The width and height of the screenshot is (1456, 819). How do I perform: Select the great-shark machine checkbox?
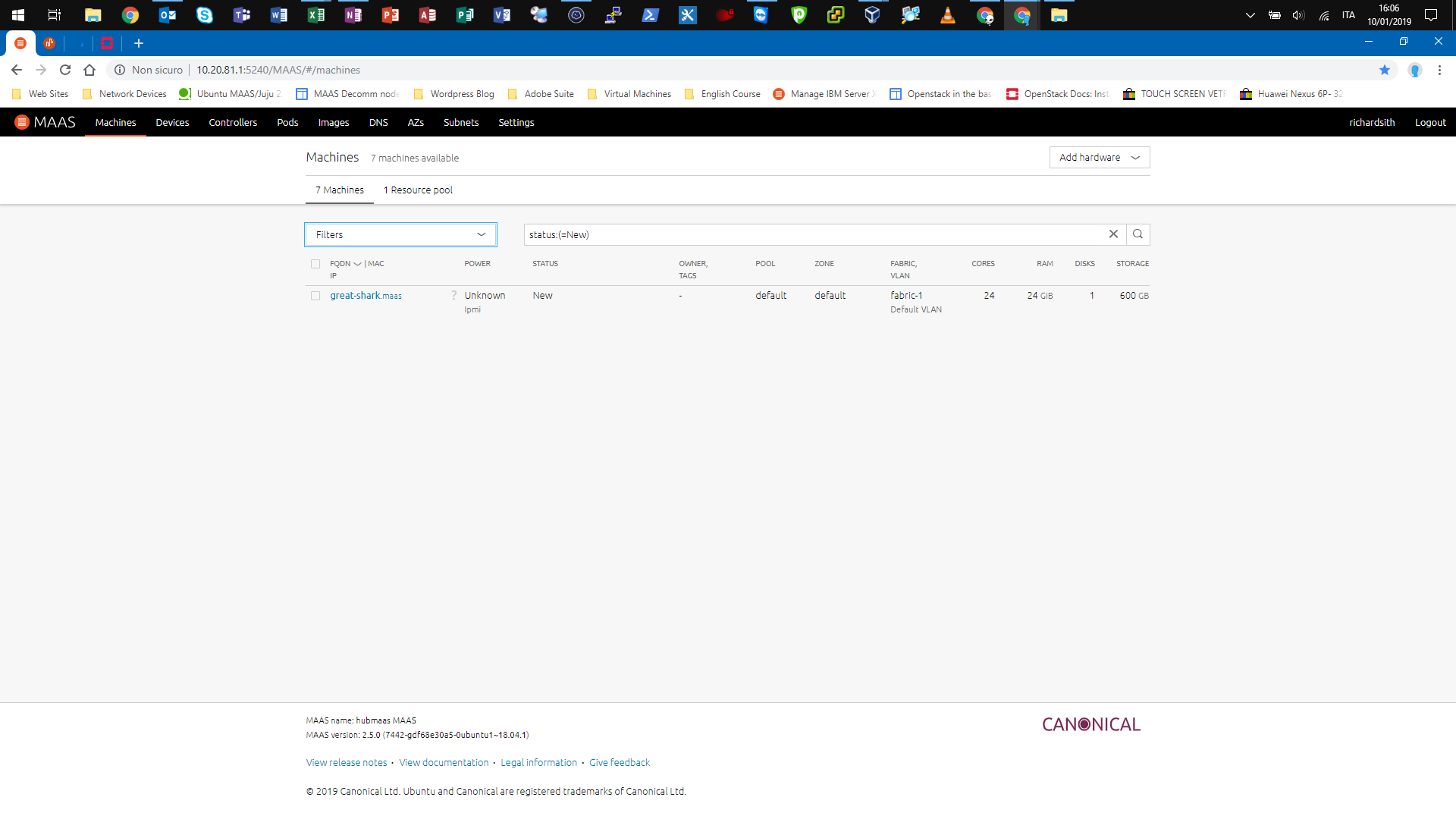pyautogui.click(x=315, y=296)
